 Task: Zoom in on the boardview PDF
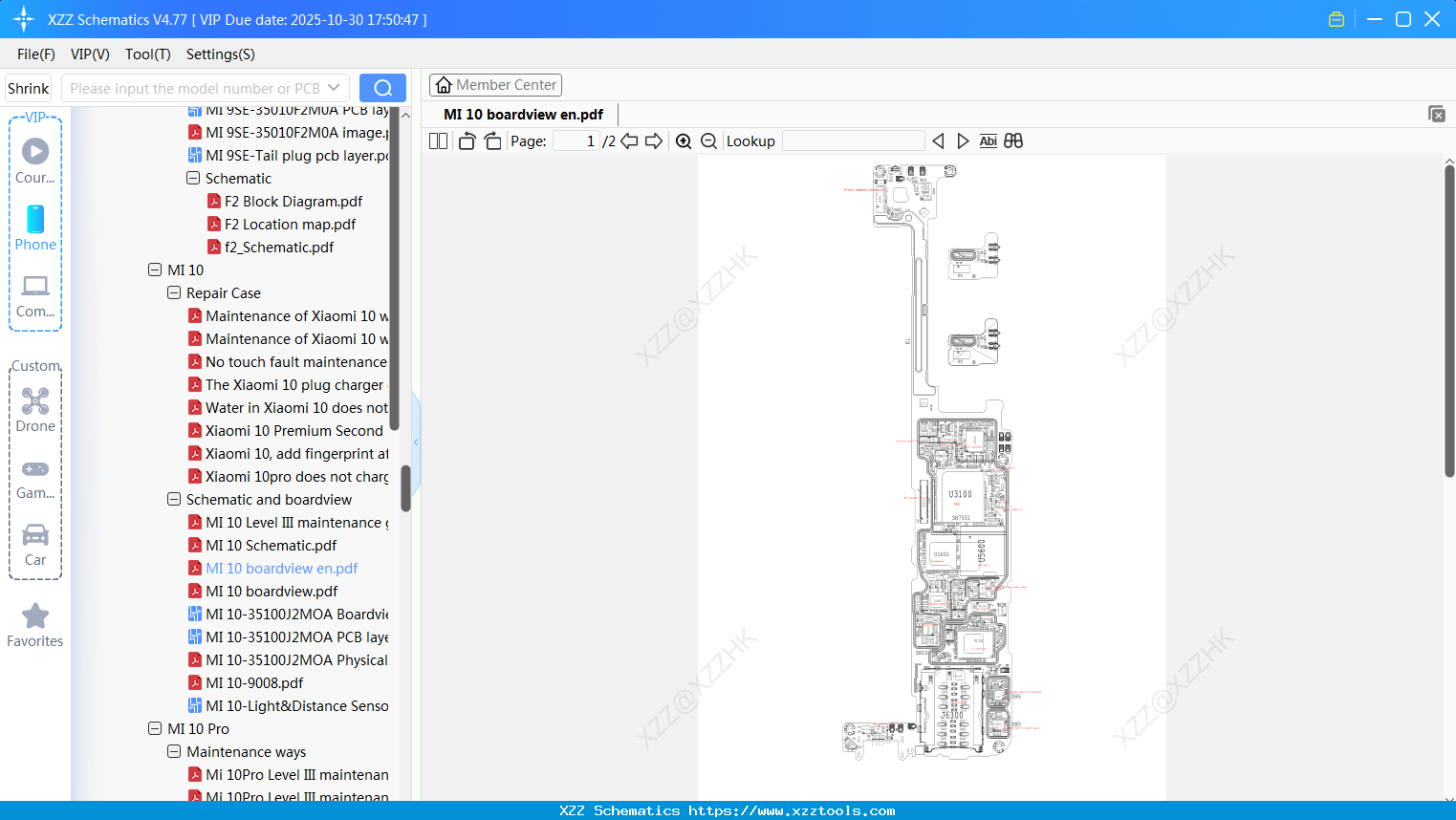coord(684,140)
